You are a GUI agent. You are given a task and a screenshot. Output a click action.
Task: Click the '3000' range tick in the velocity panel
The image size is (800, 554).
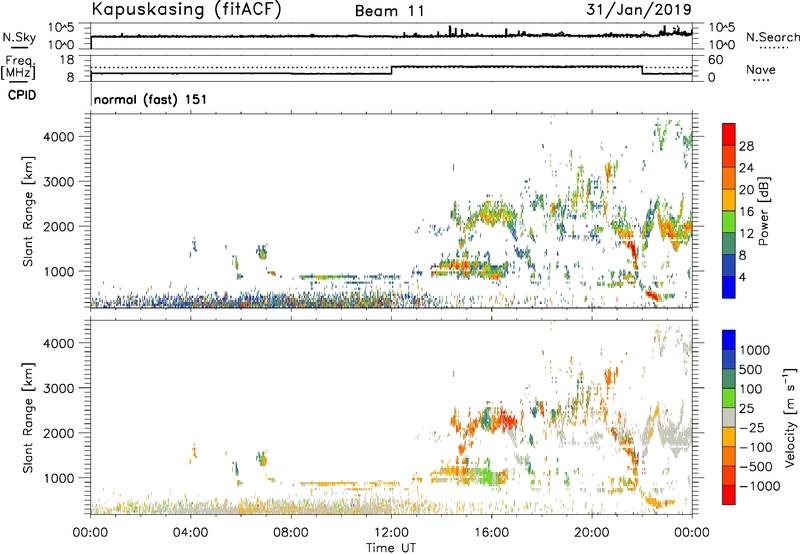[59, 388]
